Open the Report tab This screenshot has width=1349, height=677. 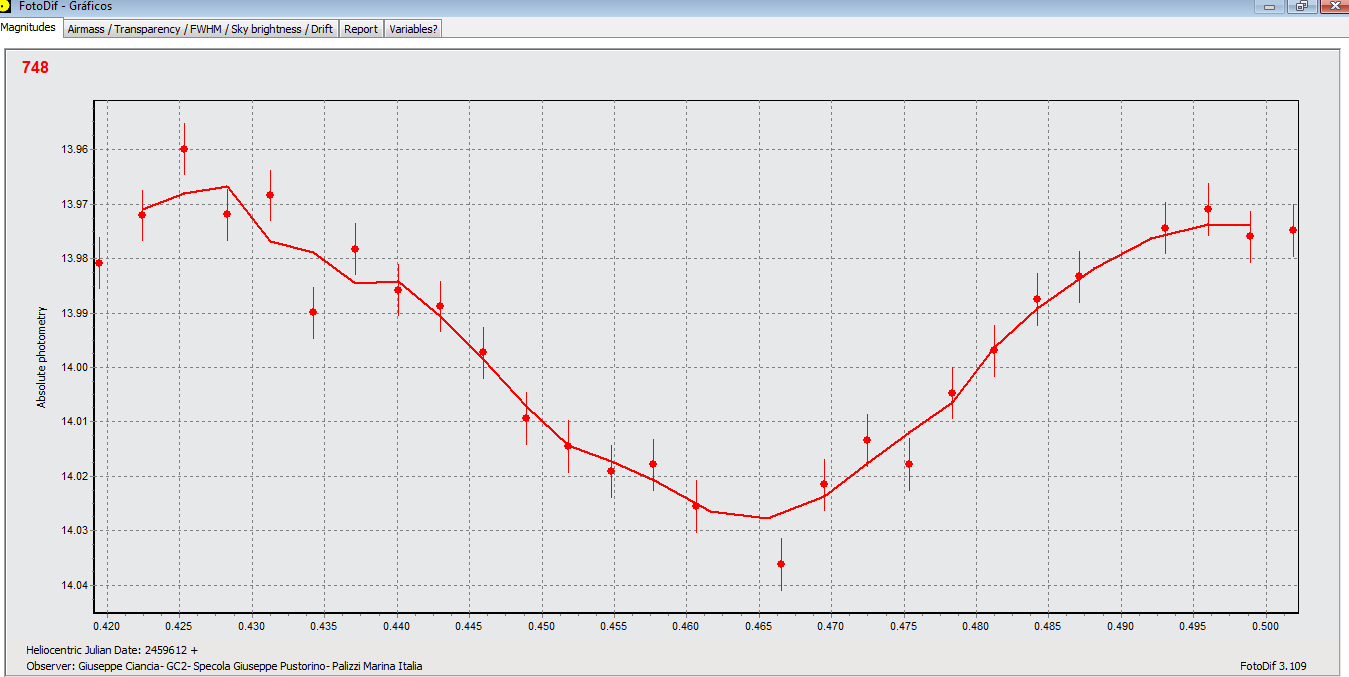pyautogui.click(x=361, y=29)
